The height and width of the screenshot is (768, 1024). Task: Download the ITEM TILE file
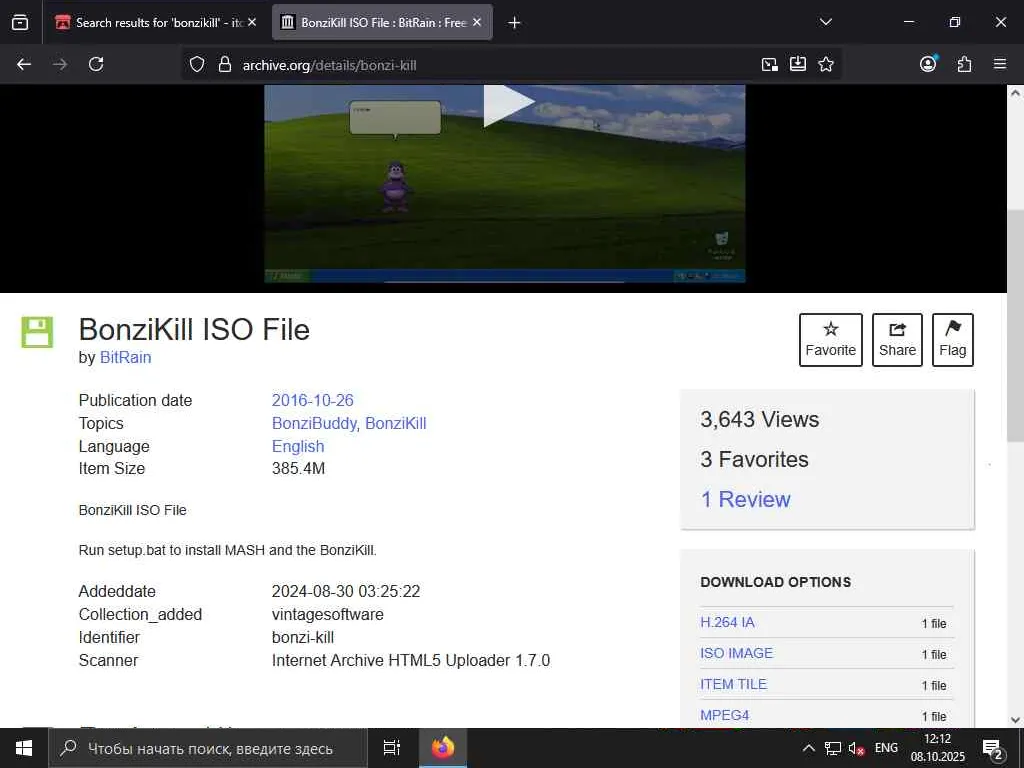point(733,684)
